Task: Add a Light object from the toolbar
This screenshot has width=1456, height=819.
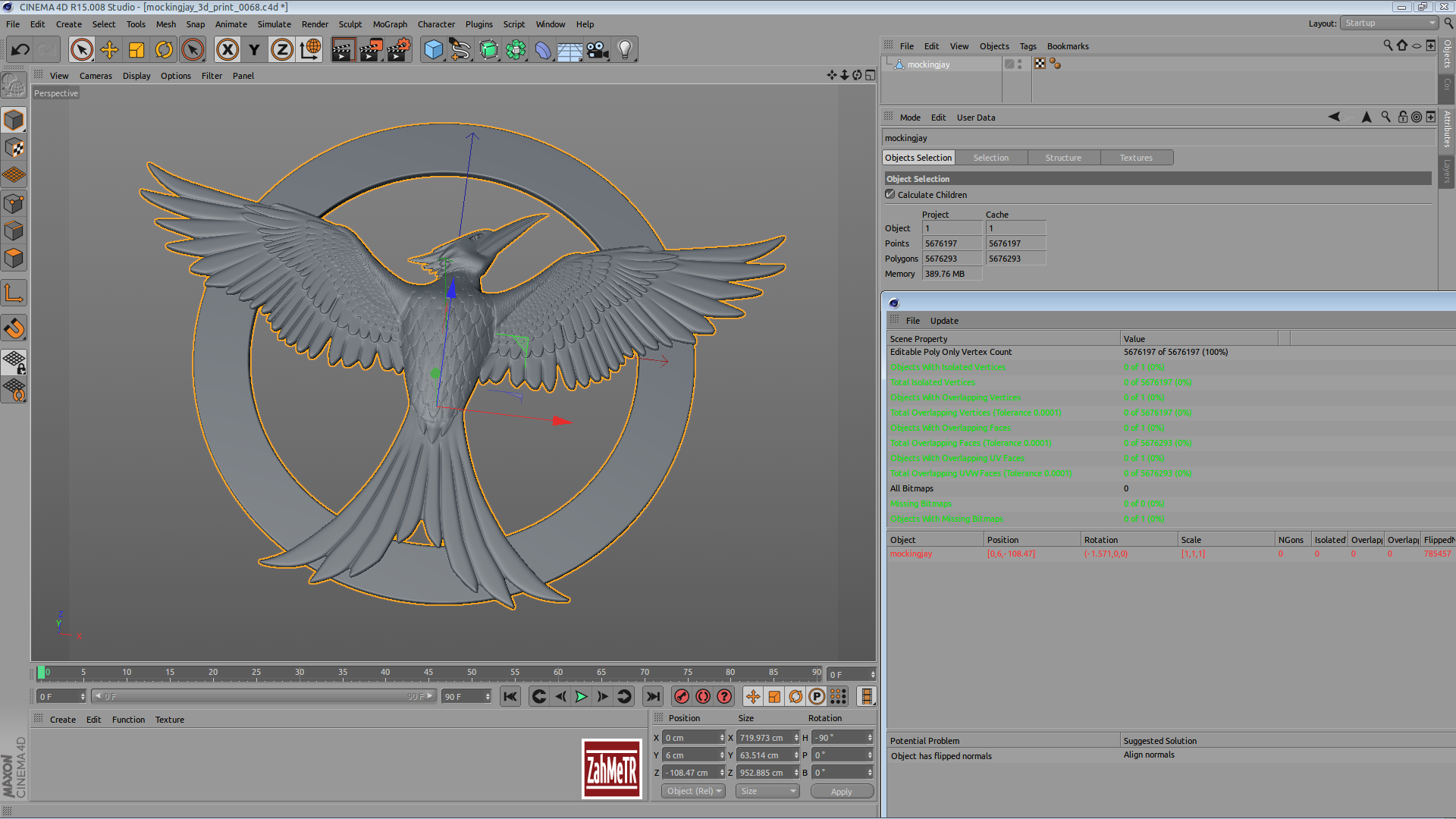Action: click(x=624, y=49)
